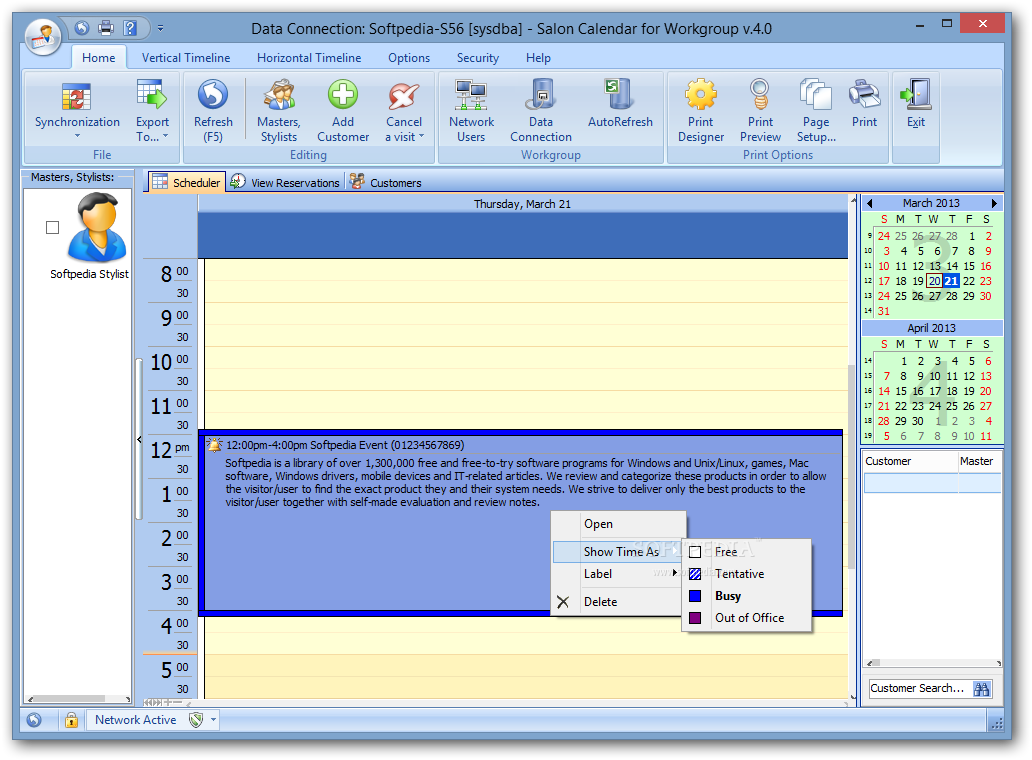The height and width of the screenshot is (760, 1032).
Task: Open the Options ribbon tab
Action: coord(409,58)
